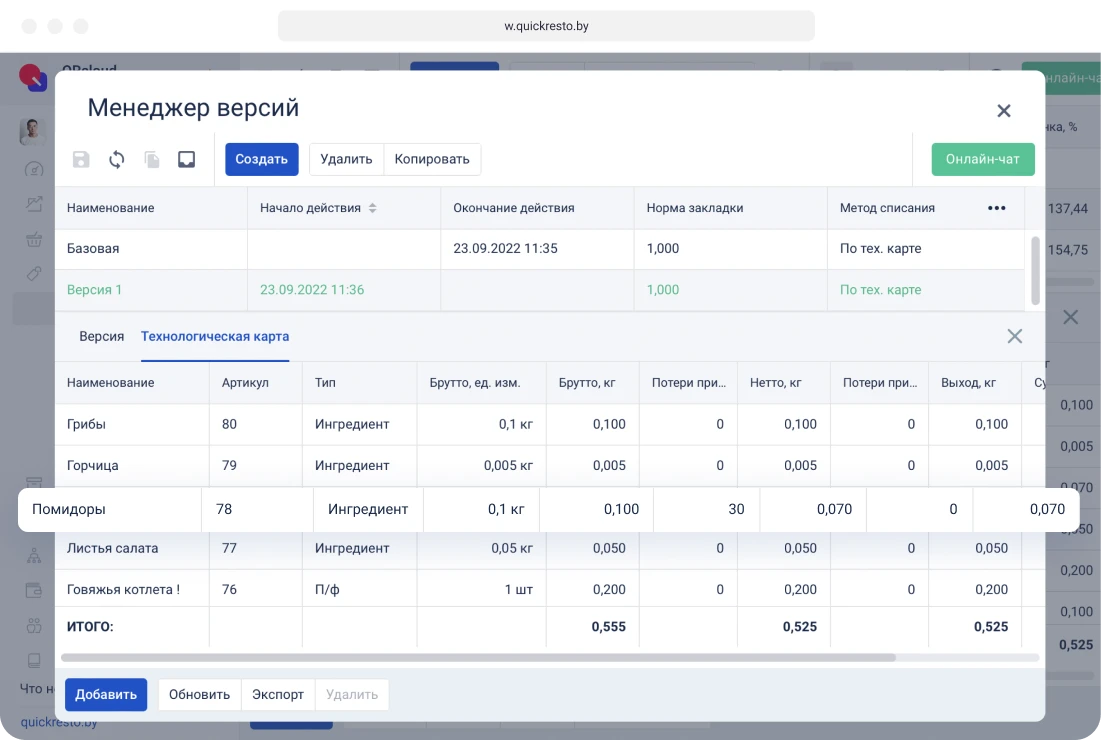Close the Технологическая карта detail panel

coord(1014,337)
